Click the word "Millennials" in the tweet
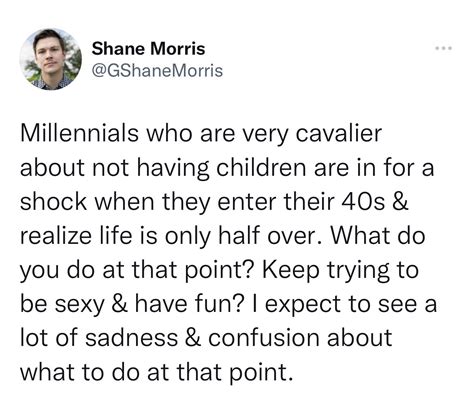This screenshot has height=414, width=474. pyautogui.click(x=79, y=133)
